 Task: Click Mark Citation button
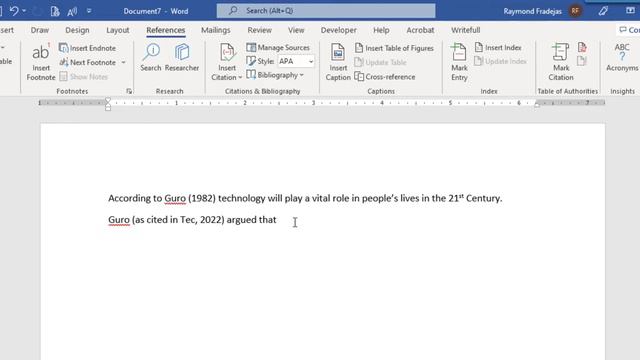point(561,62)
